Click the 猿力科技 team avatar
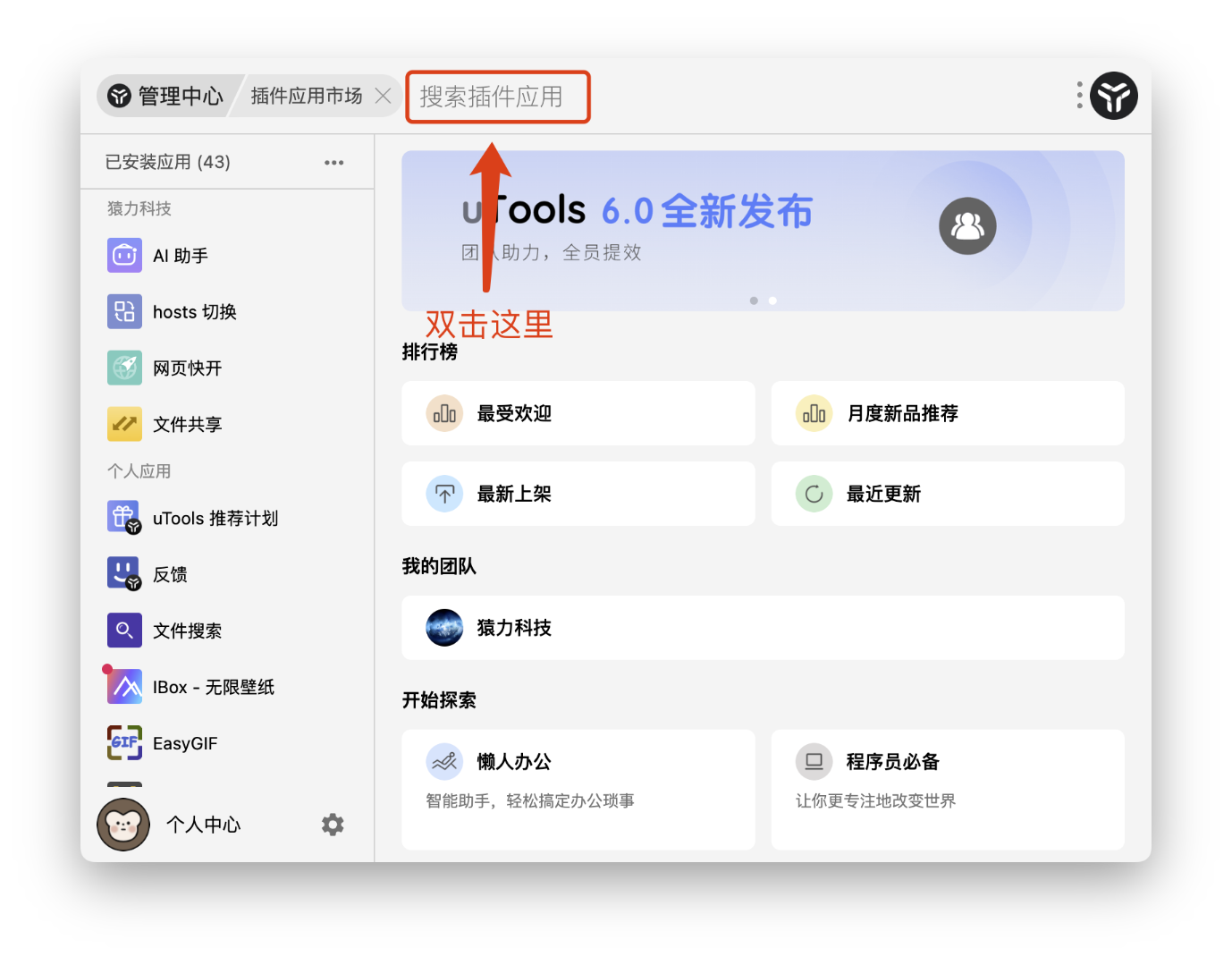Screen dimensions: 1232x965 tap(444, 628)
